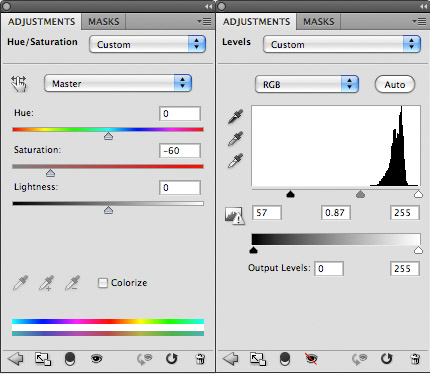Clip Levels adjustment to the layer
Screen dimensions: 430x374
click(x=285, y=359)
